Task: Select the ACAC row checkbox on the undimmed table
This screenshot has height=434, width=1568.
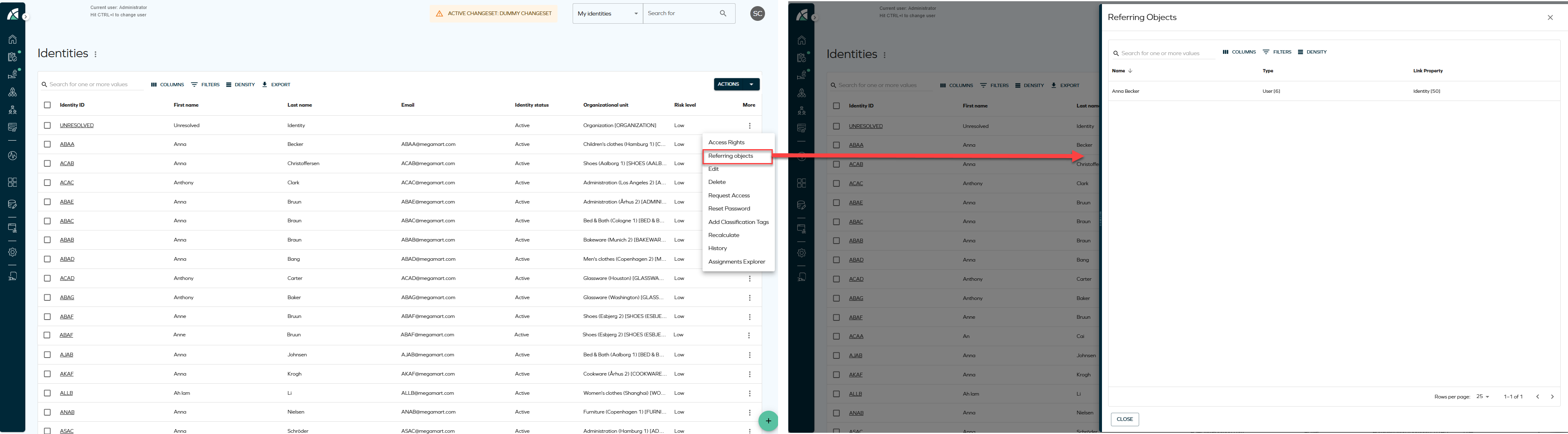Action: click(x=47, y=183)
